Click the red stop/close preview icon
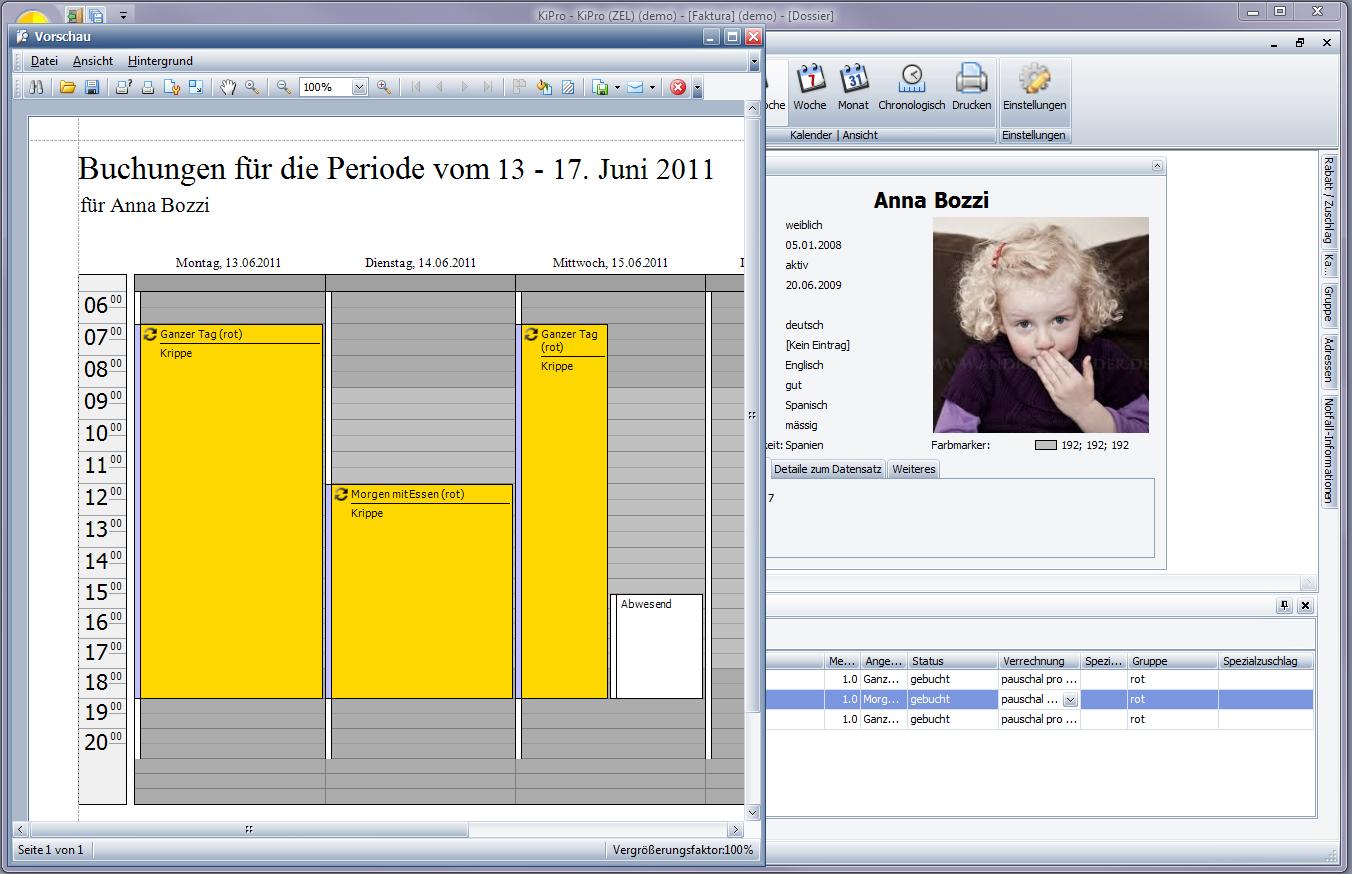The image size is (1352, 874). [678, 88]
